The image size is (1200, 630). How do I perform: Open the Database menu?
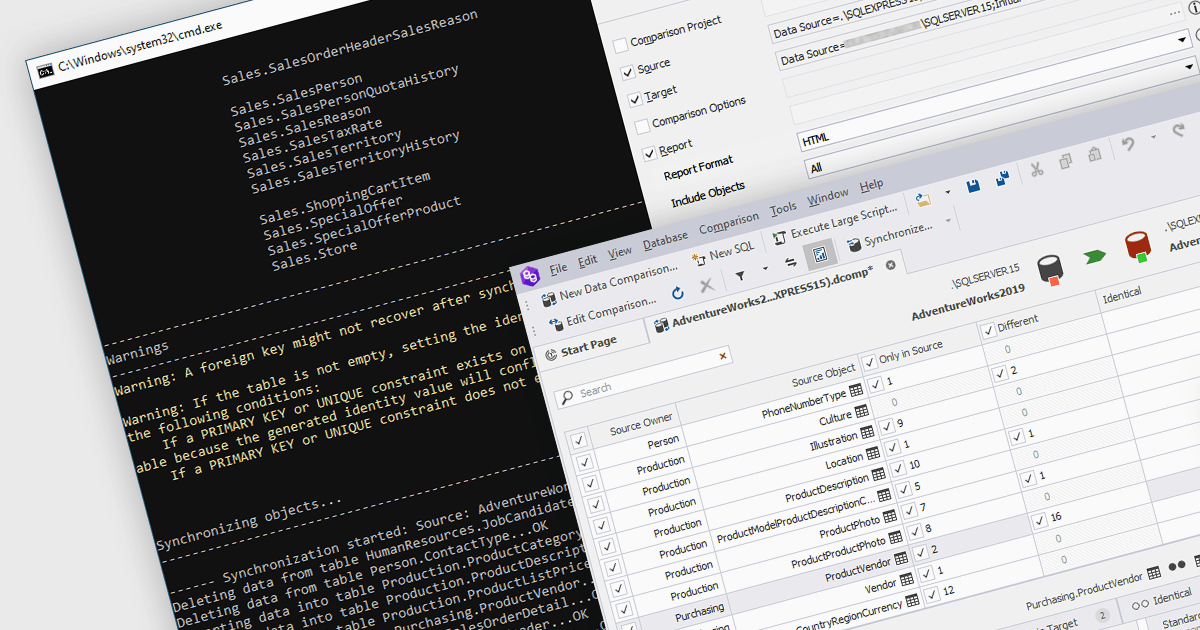[x=665, y=239]
